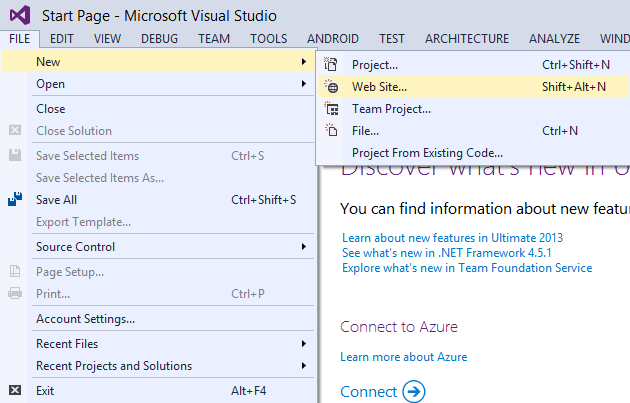The image size is (630, 403).
Task: Click the new File icon
Action: click(333, 131)
